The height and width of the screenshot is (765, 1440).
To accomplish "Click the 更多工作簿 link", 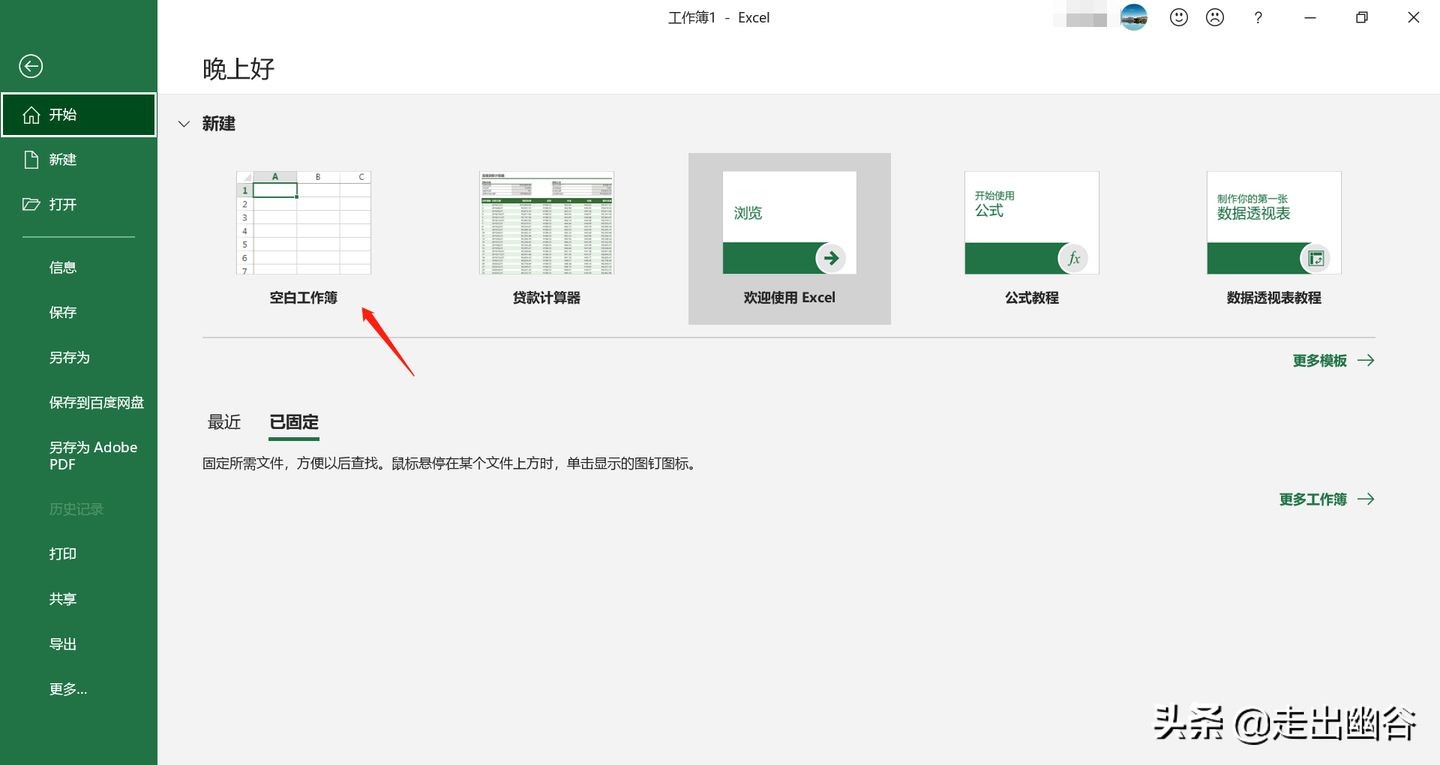I will click(1326, 499).
